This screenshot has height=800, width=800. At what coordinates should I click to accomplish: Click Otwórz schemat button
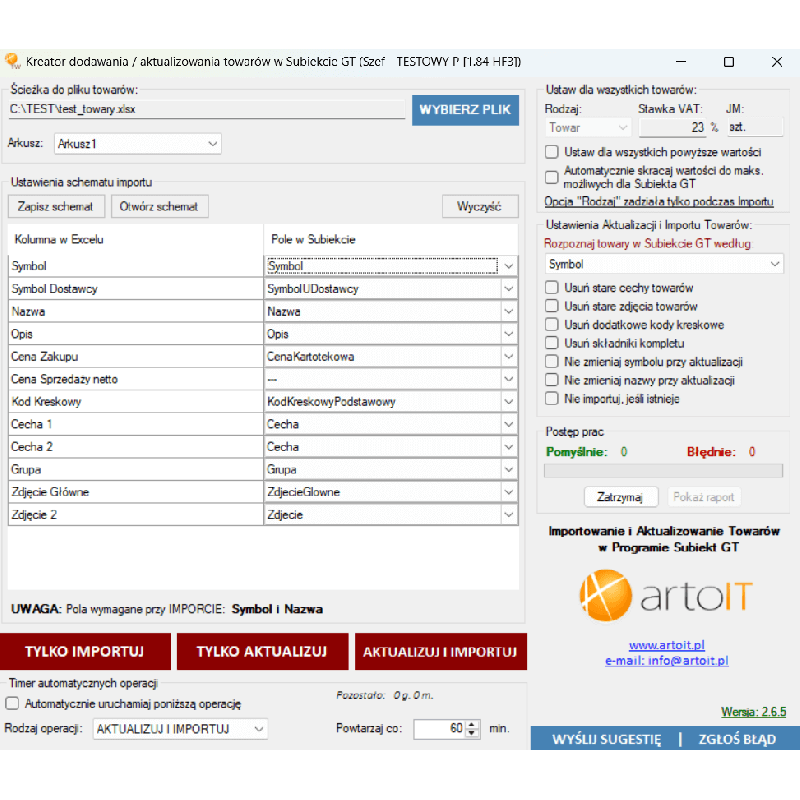[159, 207]
